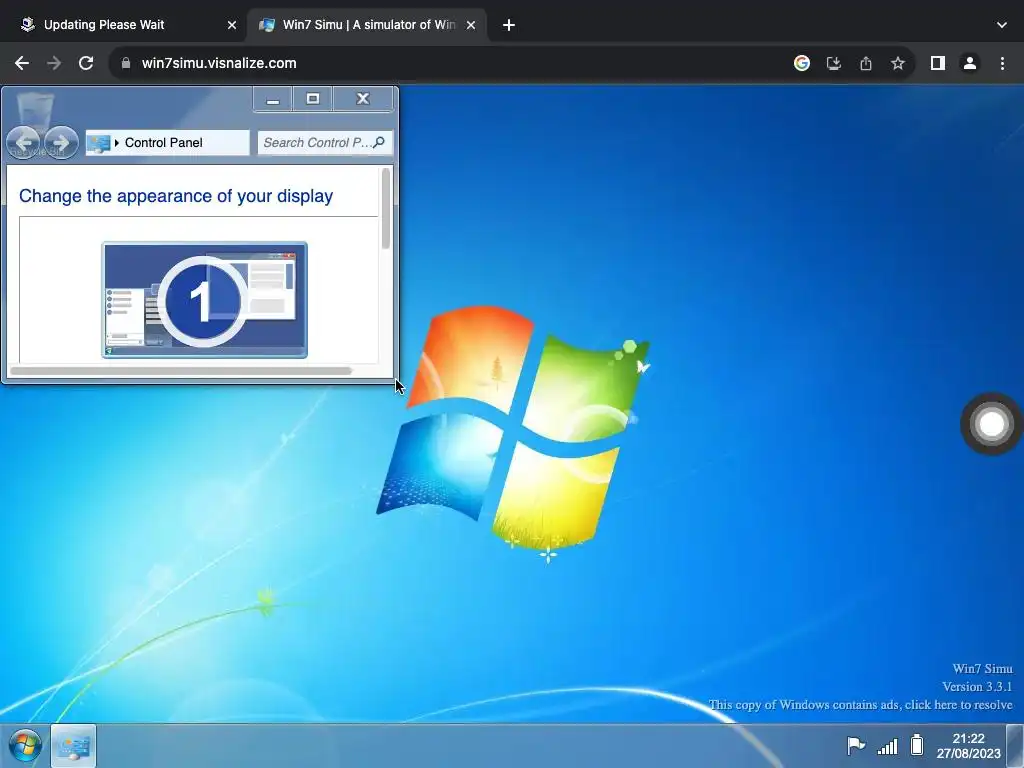Click the Control Panel taskbar button
Screen dimensions: 1024x768
click(73, 746)
